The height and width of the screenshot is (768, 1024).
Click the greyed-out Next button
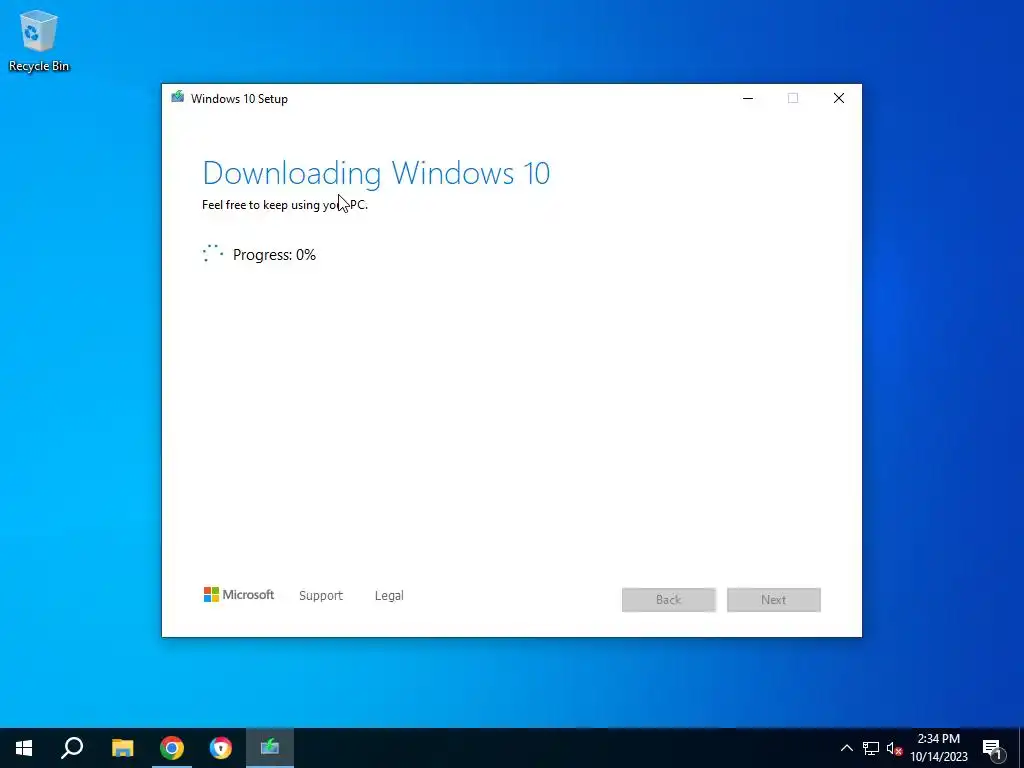coord(774,600)
